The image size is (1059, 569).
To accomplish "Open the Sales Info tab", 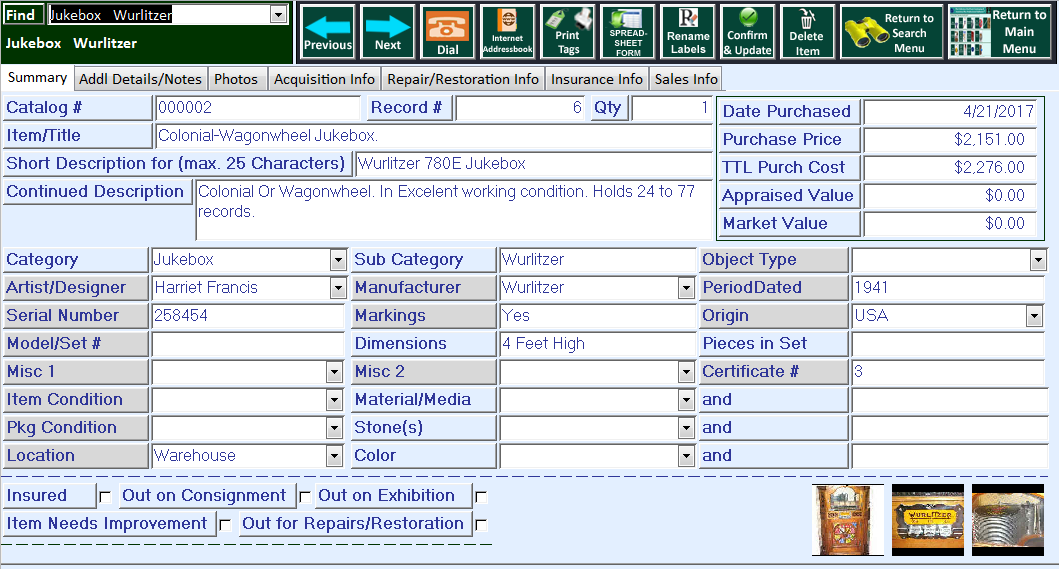I will point(686,79).
